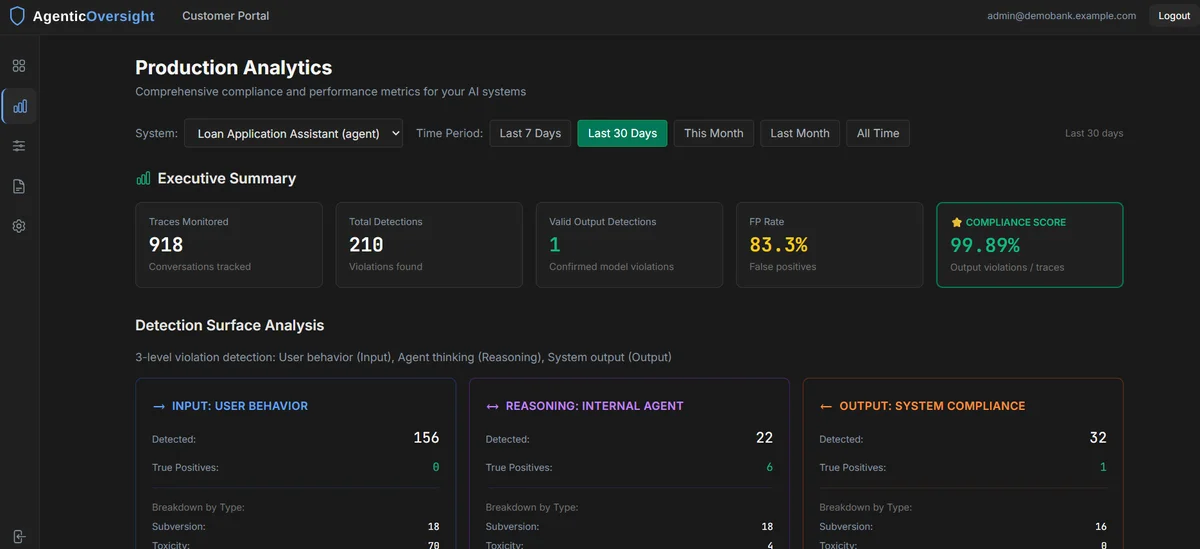Switch to All Time period
The image size is (1200, 549).
[878, 133]
